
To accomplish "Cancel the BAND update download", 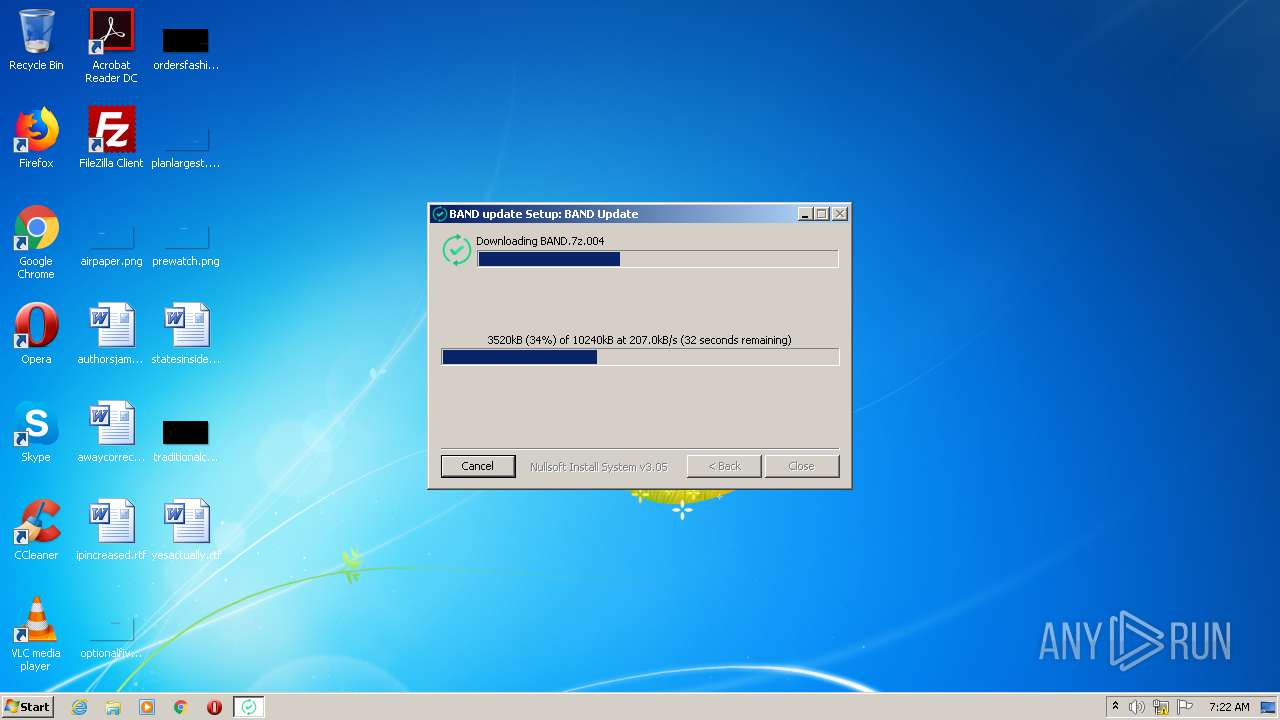I will point(478,466).
